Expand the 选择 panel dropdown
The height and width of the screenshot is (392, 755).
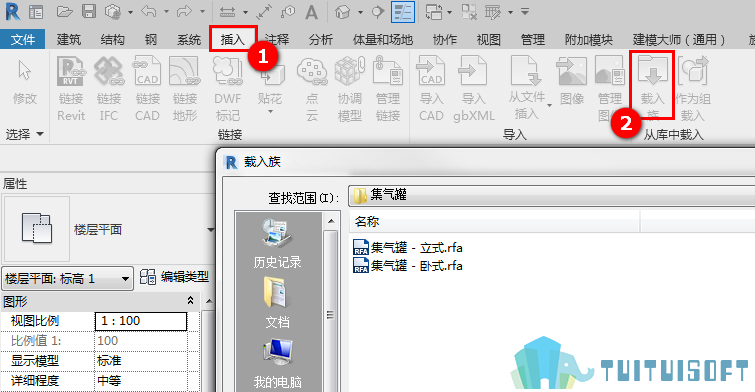tap(24, 134)
